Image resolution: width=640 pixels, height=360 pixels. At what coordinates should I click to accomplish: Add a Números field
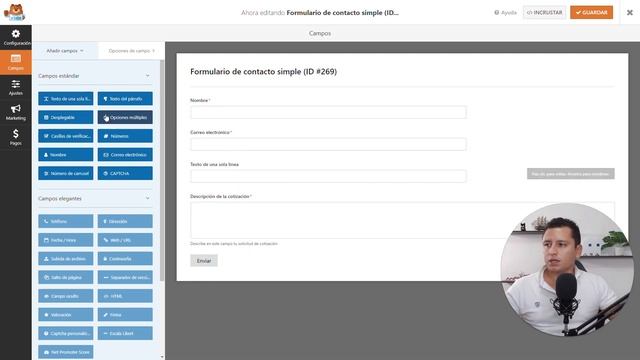[125, 136]
